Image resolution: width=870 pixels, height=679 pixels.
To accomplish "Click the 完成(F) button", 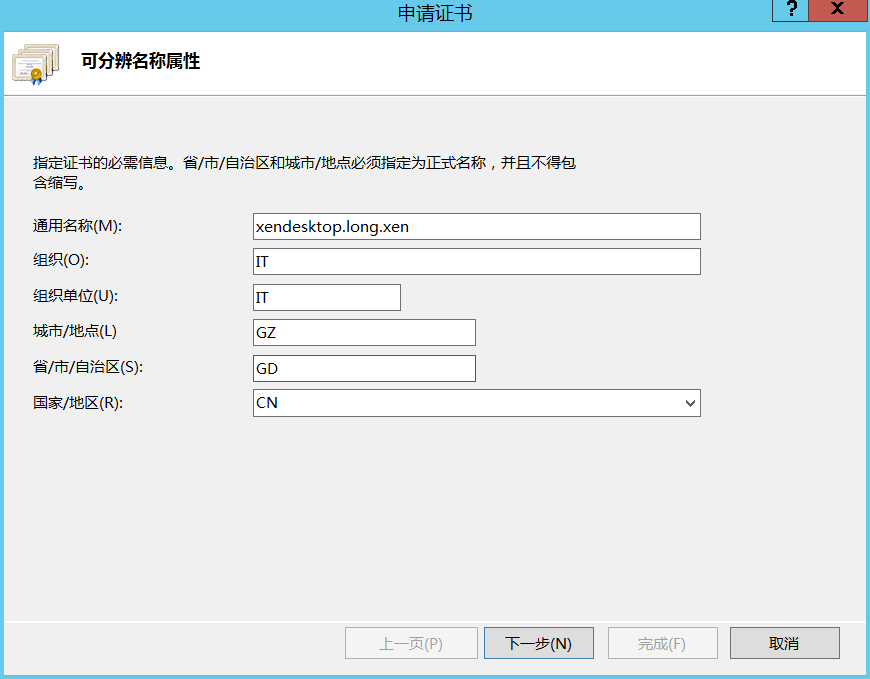I will point(662,643).
